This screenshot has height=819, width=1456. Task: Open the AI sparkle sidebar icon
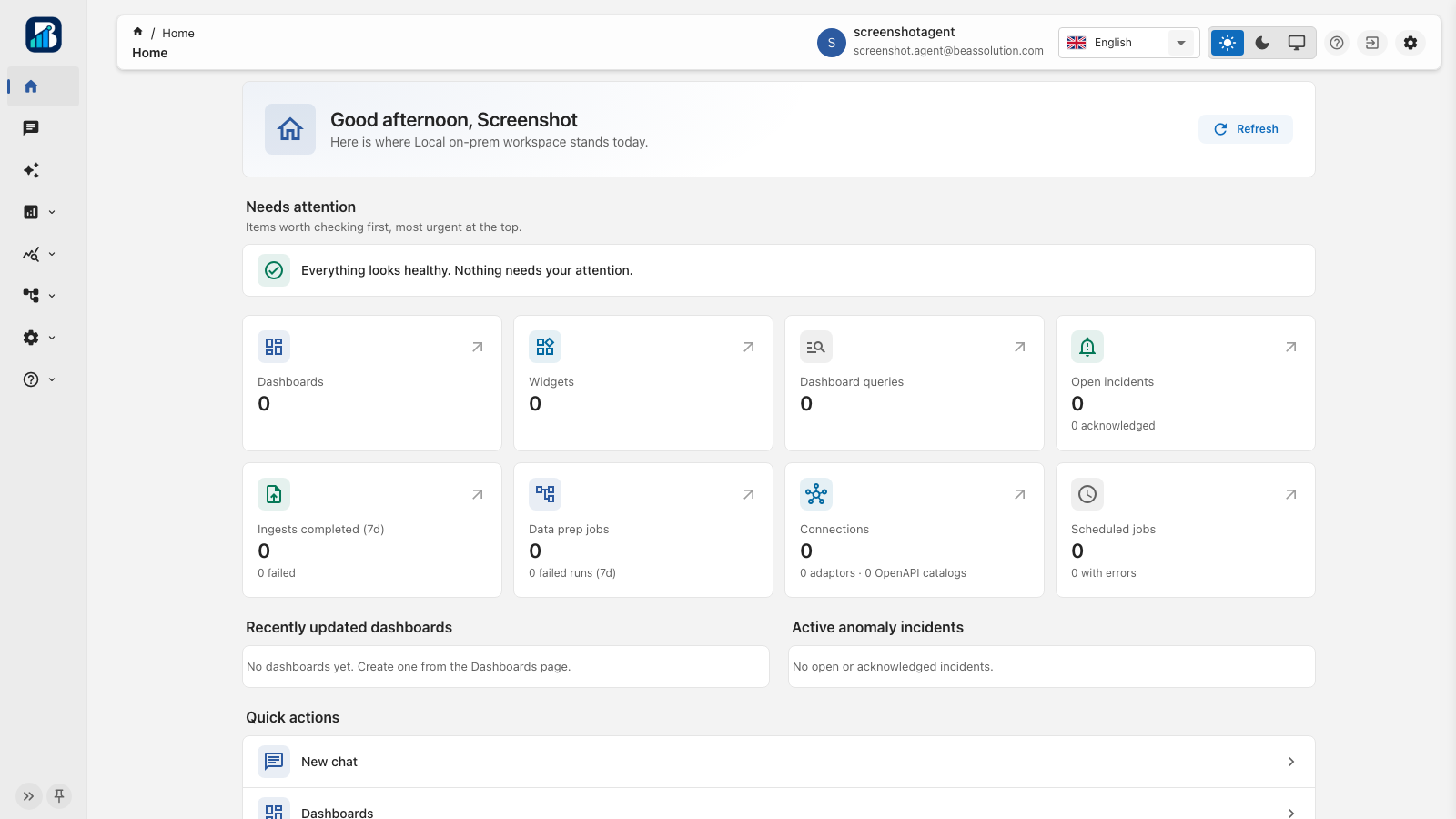click(x=31, y=170)
